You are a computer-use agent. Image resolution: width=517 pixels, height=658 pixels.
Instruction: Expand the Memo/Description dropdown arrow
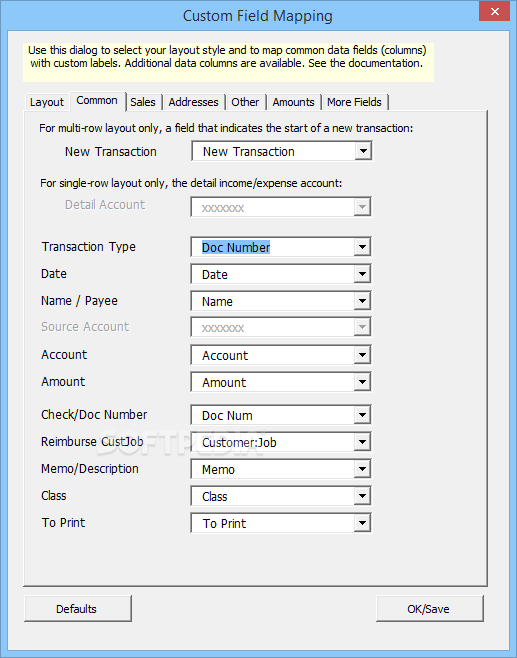[362, 469]
